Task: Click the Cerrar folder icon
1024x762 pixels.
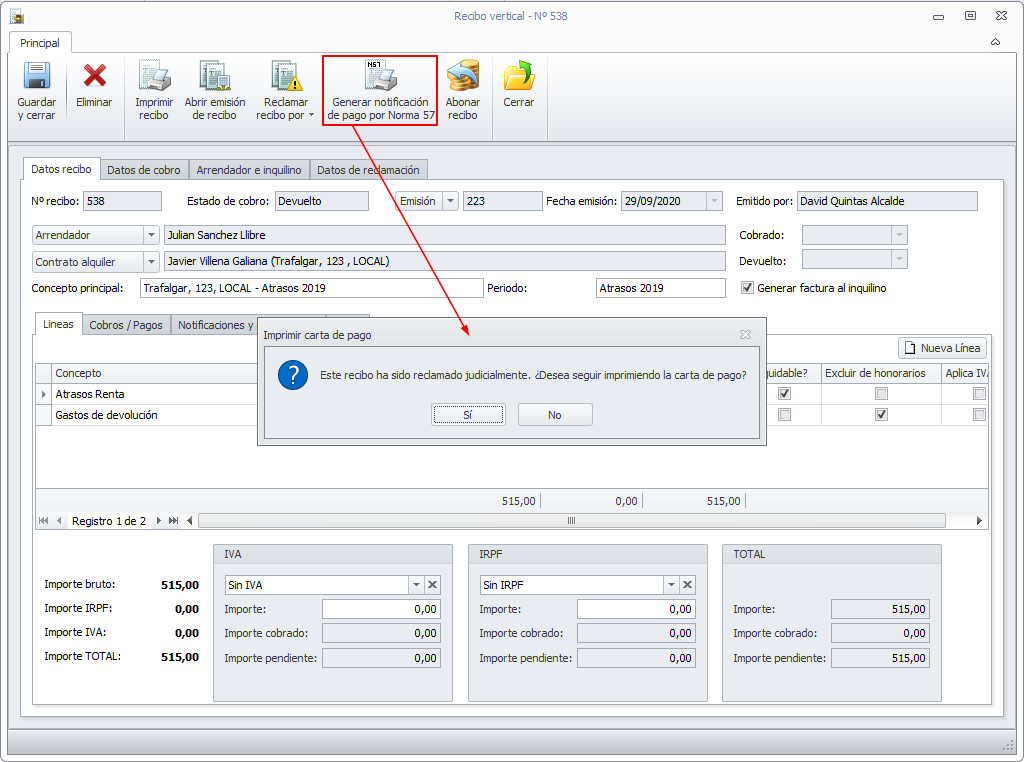Action: click(518, 76)
